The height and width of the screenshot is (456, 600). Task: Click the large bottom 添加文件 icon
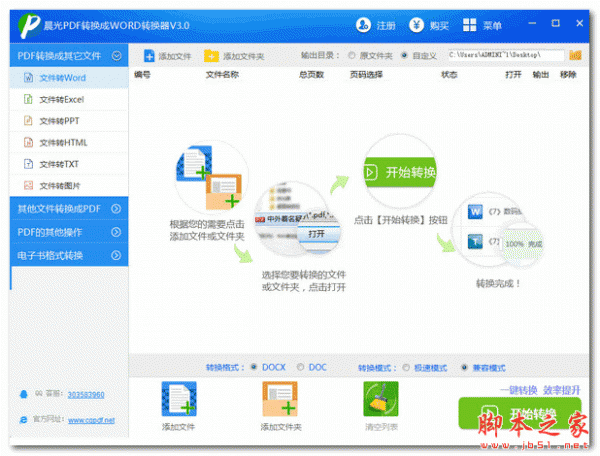[x=179, y=399]
